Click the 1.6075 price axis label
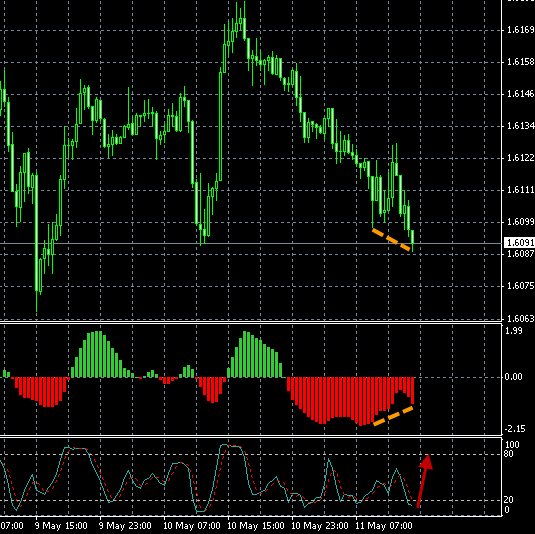 tap(521, 286)
